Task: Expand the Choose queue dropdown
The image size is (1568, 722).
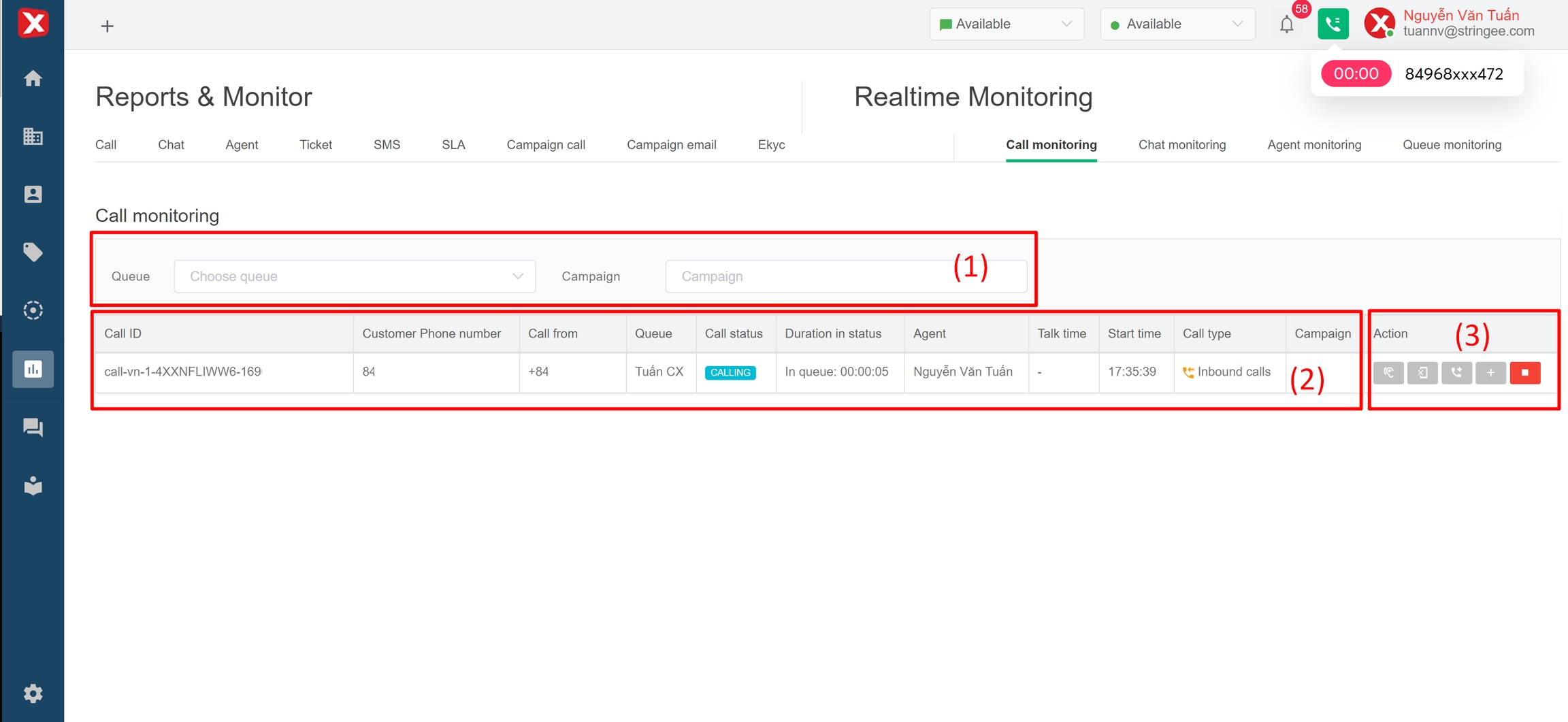Action: (355, 276)
